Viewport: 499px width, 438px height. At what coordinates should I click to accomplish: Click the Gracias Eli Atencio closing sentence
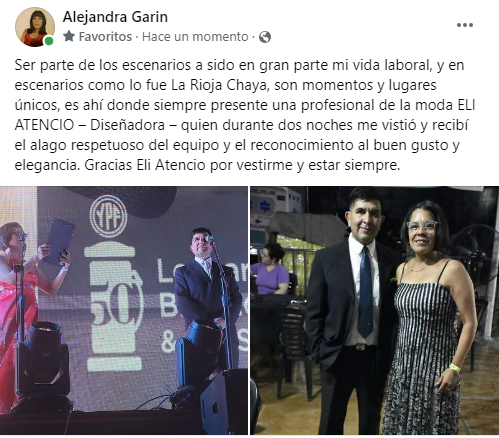tap(242, 165)
